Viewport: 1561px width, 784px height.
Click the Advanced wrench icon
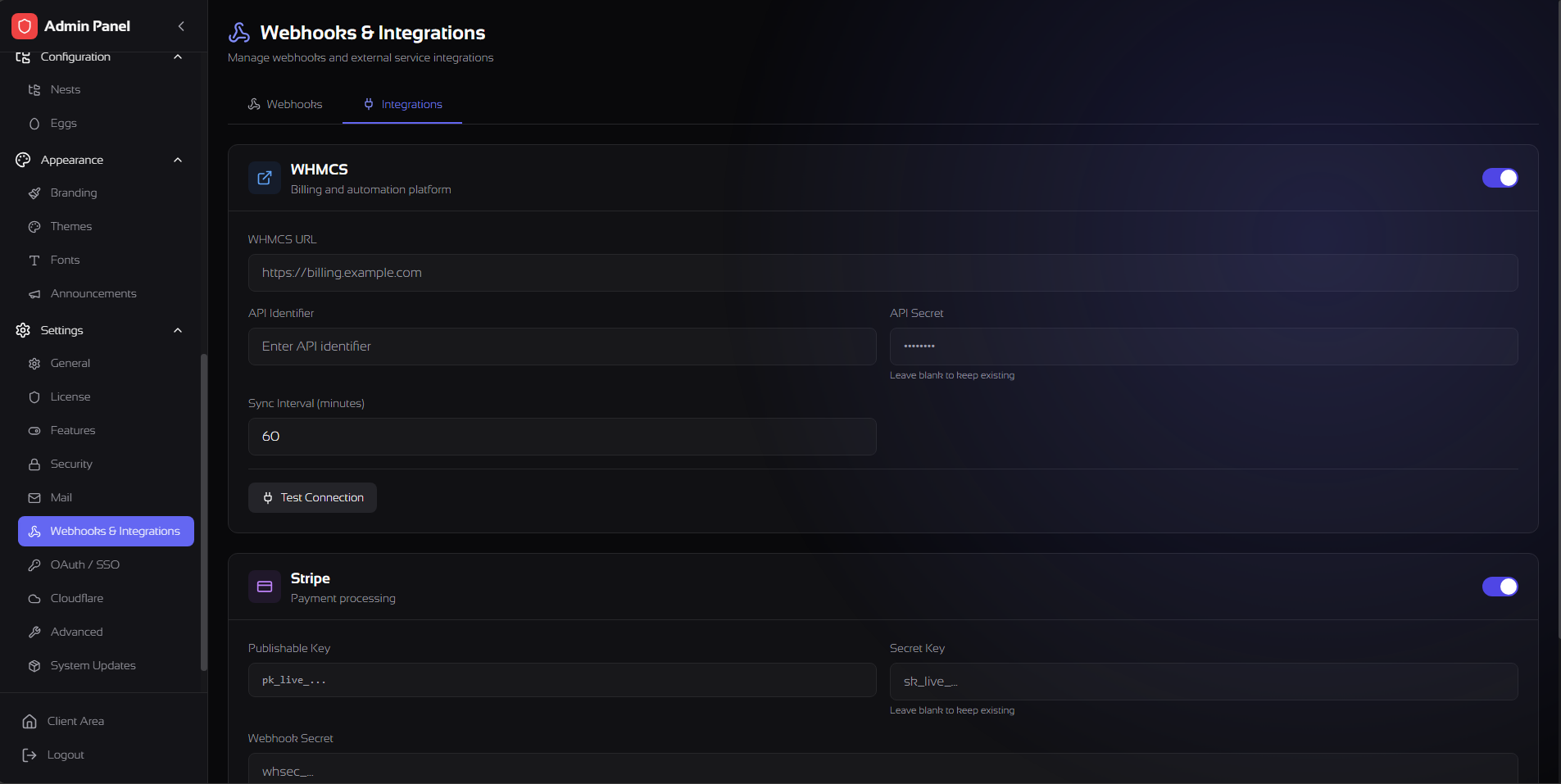tap(34, 632)
